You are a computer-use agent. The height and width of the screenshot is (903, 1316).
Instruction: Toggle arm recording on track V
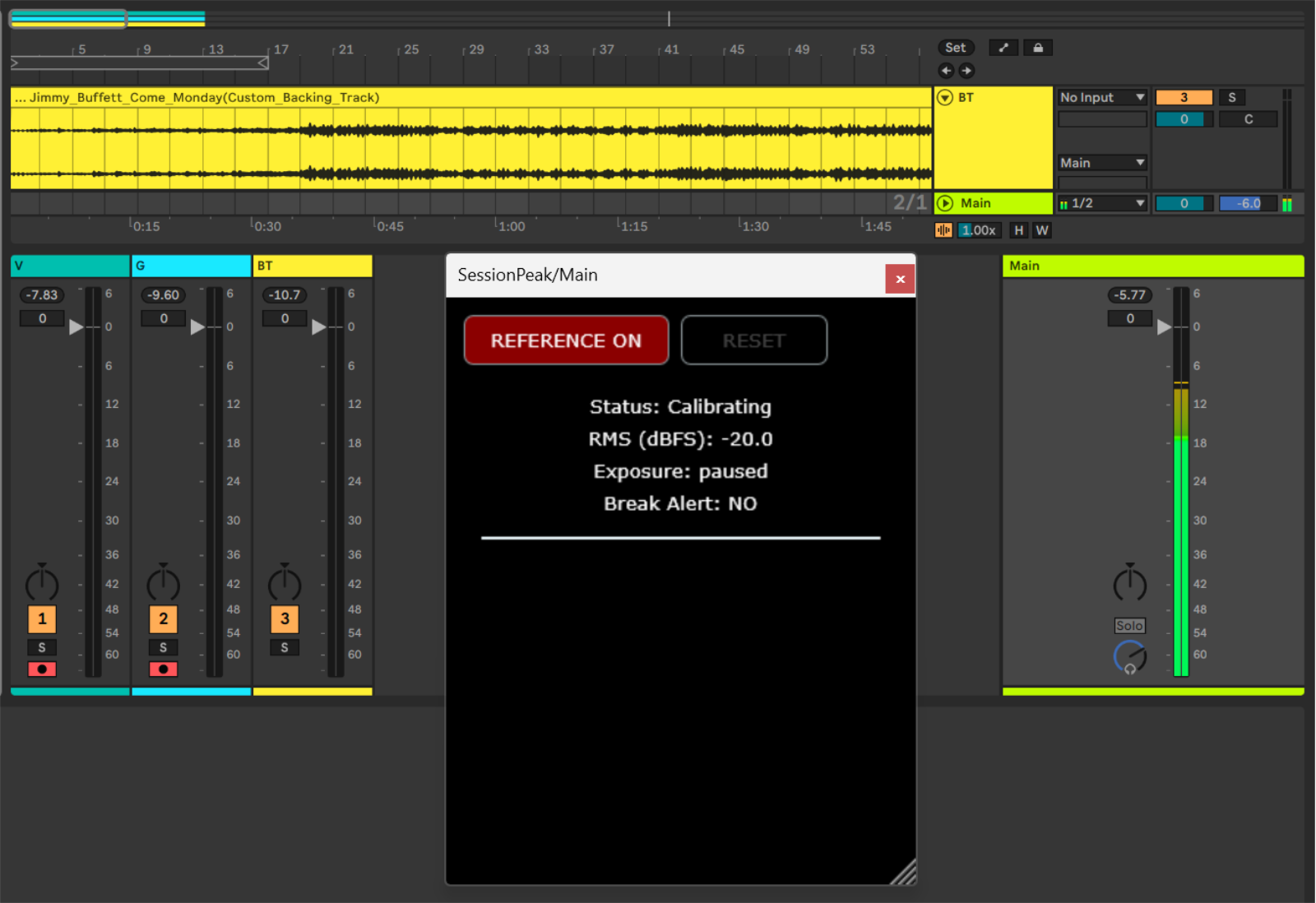pos(42,669)
